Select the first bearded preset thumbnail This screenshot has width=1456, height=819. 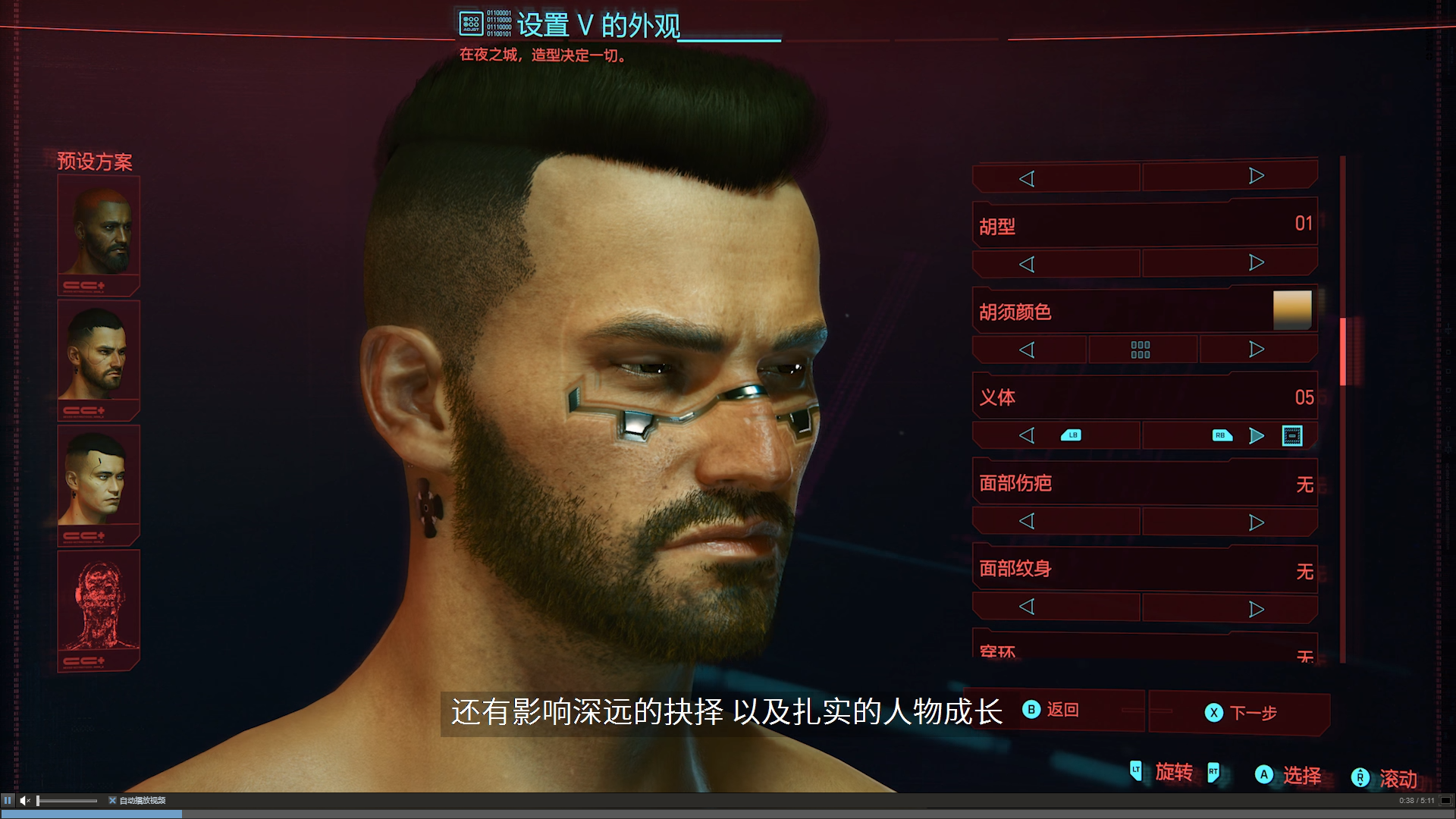[x=99, y=234]
